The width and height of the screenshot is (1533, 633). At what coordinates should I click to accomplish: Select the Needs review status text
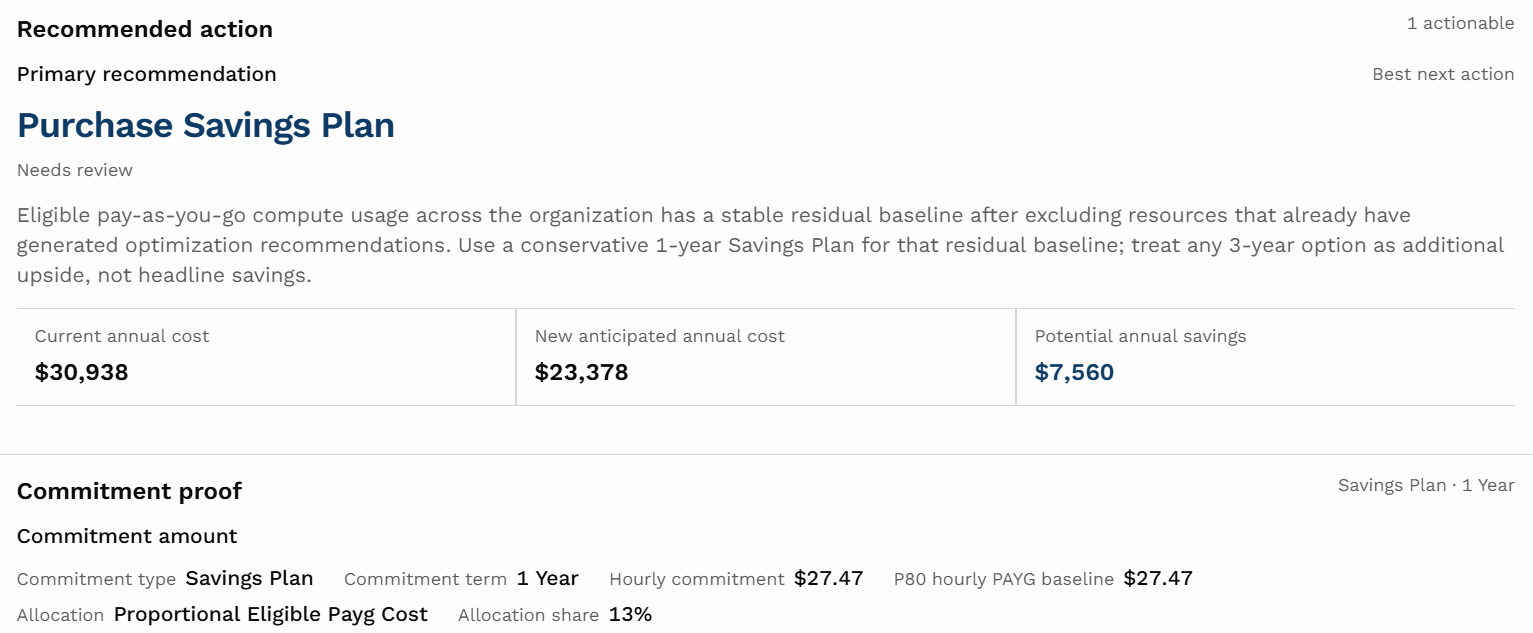pyautogui.click(x=75, y=170)
